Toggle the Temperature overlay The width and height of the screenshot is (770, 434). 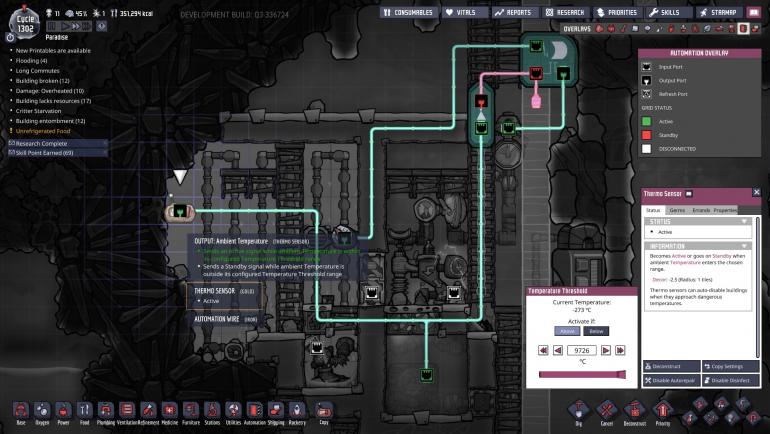[623, 29]
